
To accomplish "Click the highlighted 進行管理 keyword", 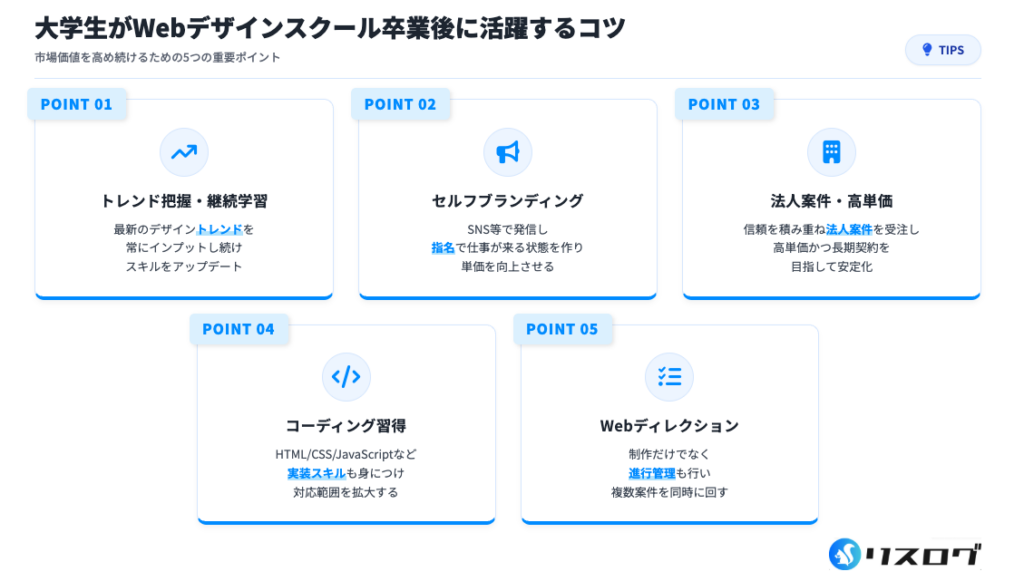I will [652, 473].
